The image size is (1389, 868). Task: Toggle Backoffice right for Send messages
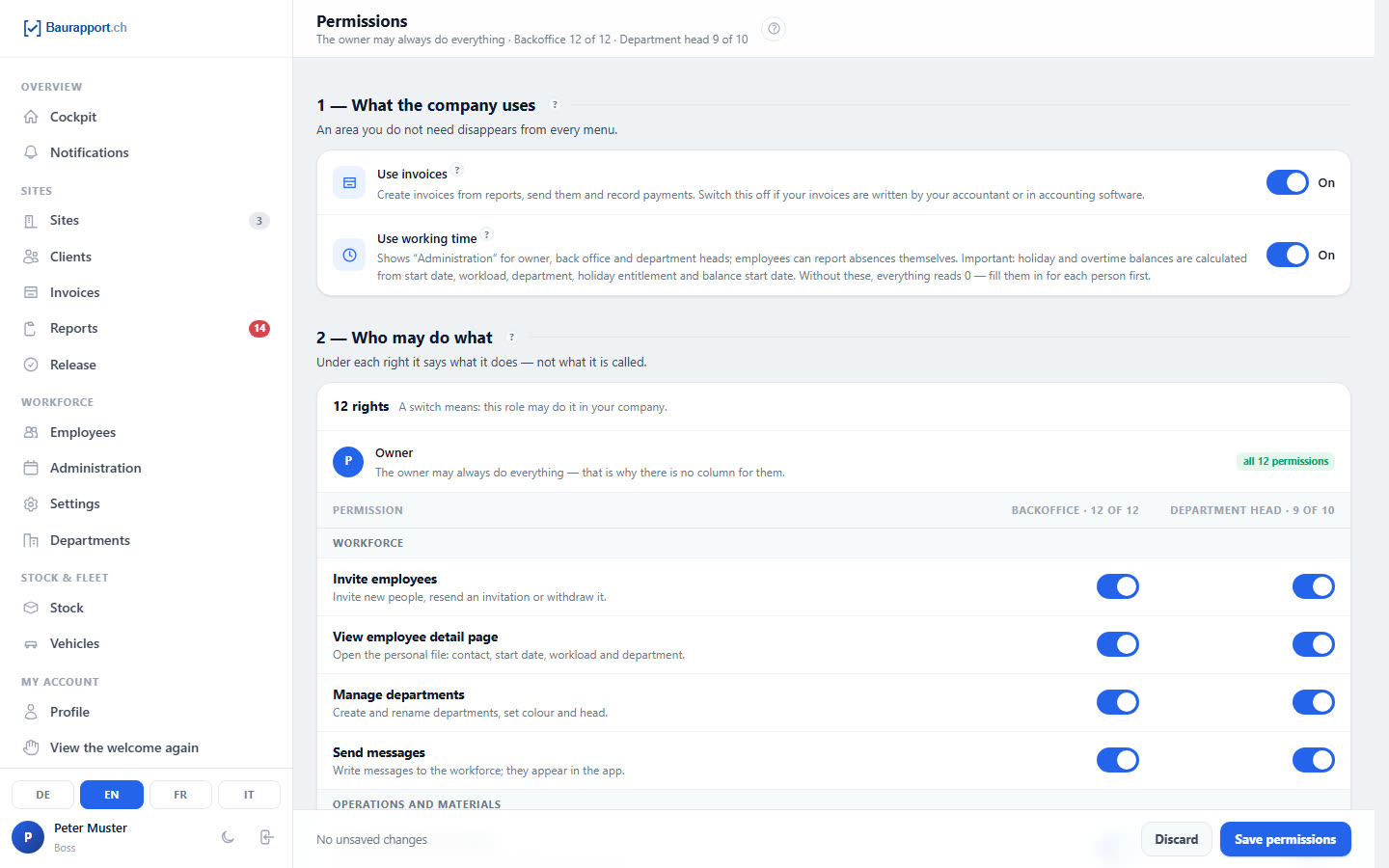click(1117, 760)
